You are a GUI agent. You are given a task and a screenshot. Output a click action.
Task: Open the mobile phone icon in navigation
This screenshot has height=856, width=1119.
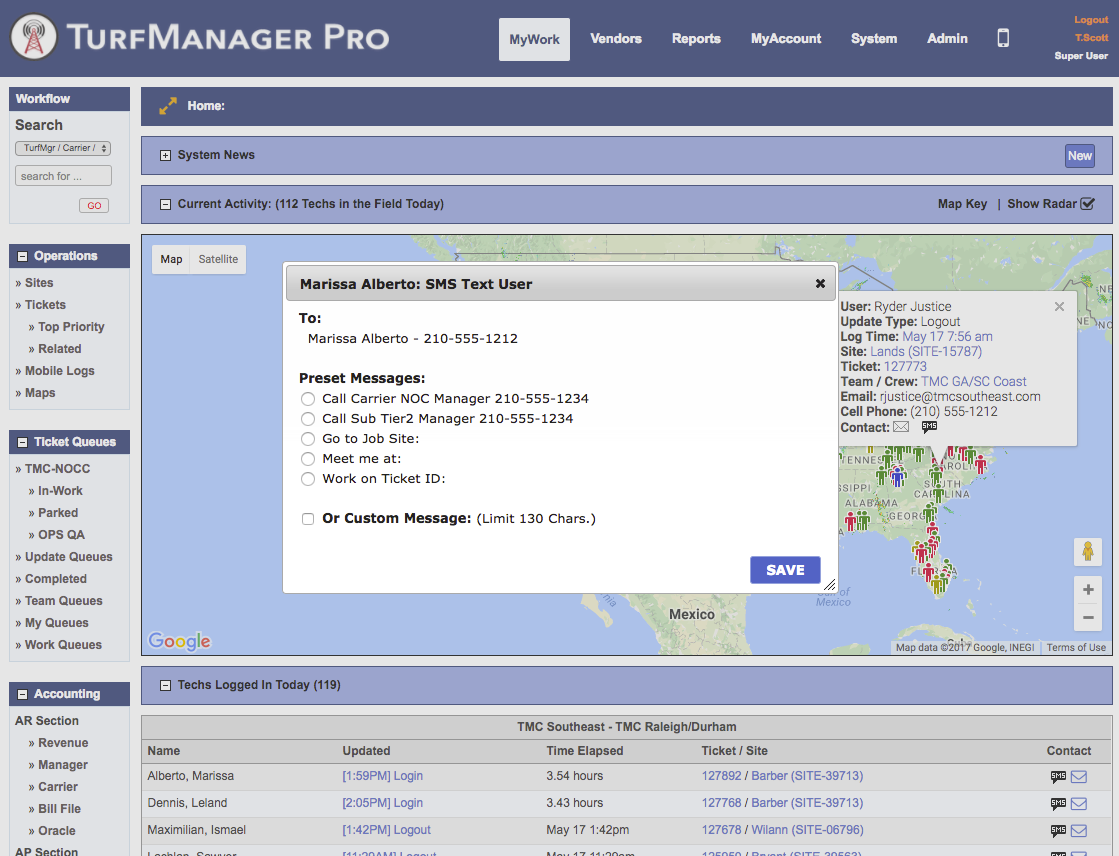(1003, 38)
